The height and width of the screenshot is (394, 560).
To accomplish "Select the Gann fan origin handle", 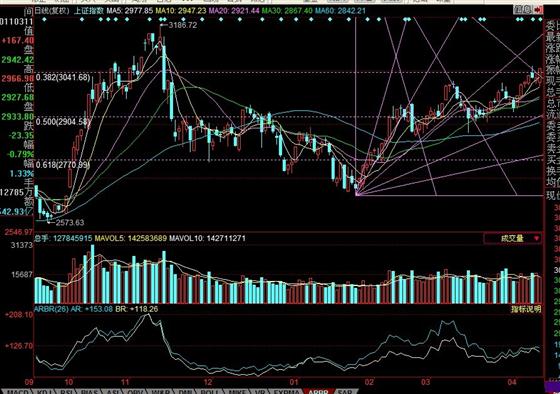I will [358, 194].
